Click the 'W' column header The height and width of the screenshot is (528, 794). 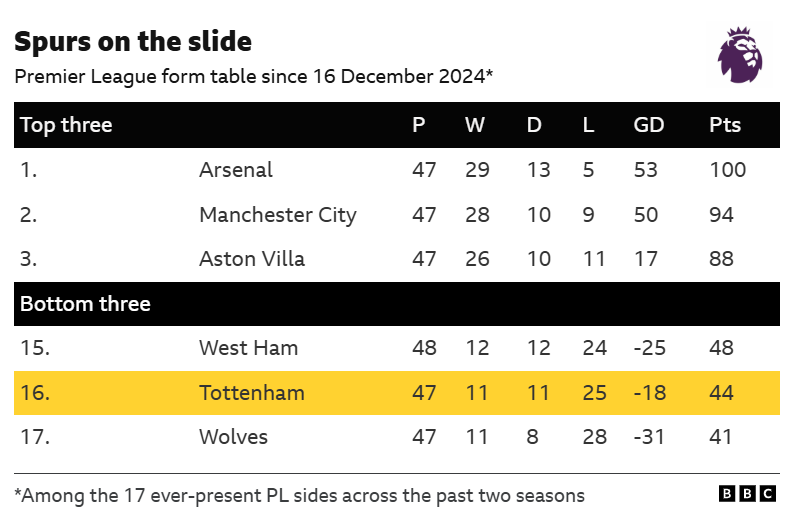475,125
